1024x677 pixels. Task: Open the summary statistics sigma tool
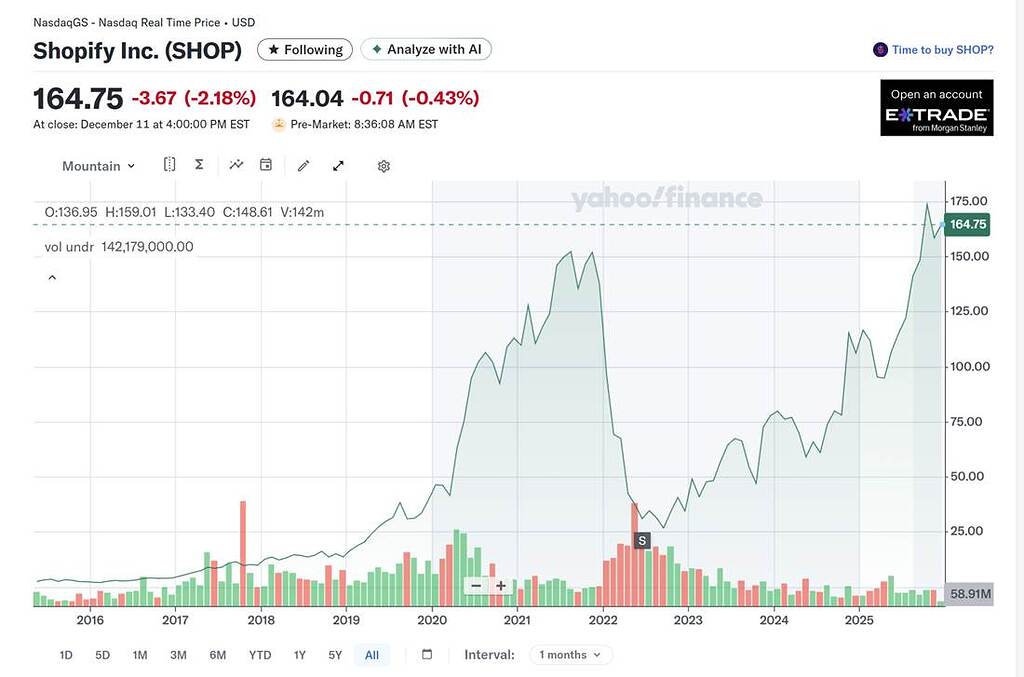click(x=198, y=165)
